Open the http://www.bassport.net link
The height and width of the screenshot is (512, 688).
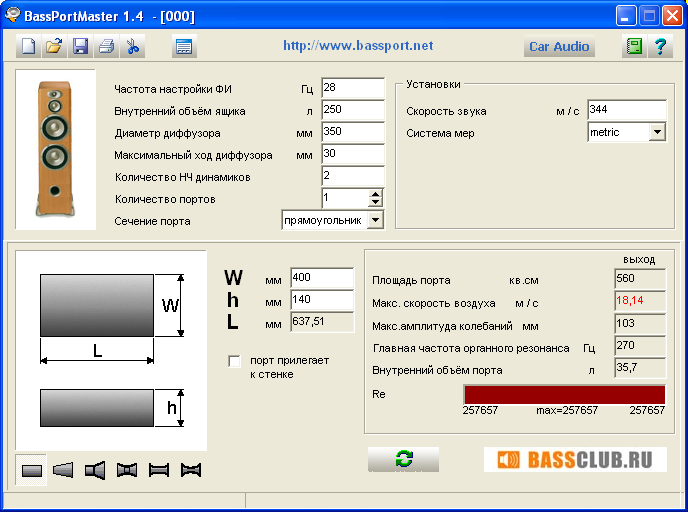358,45
